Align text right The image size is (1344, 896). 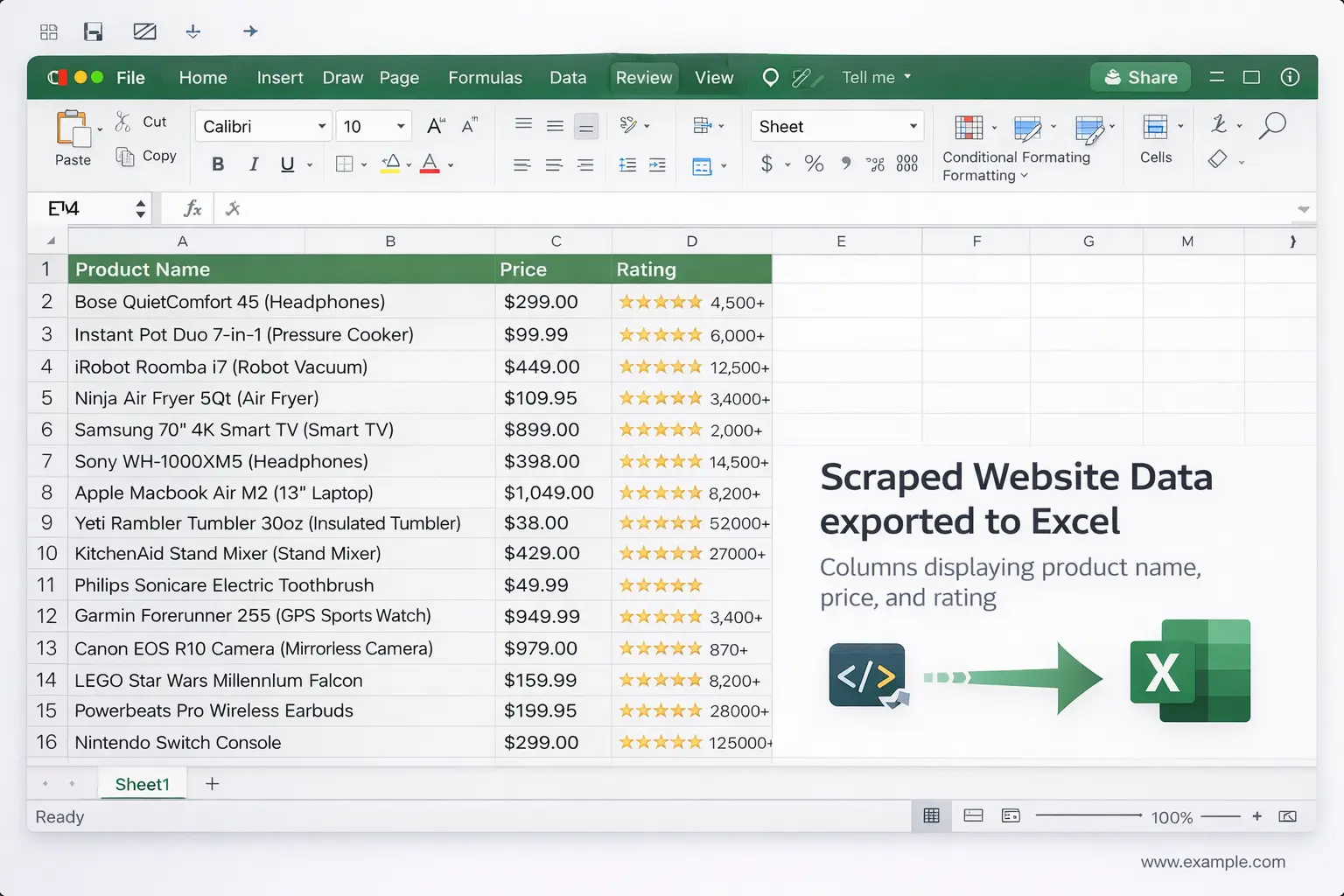pyautogui.click(x=585, y=164)
